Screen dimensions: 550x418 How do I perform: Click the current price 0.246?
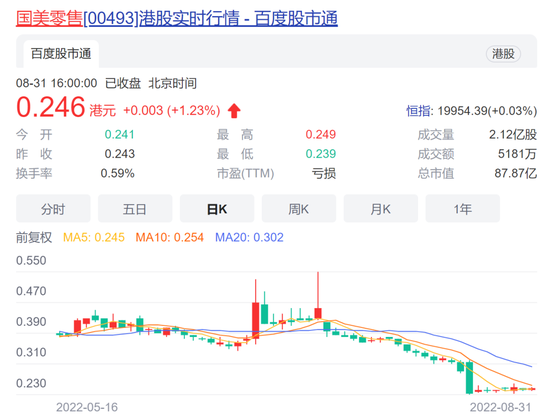point(51,107)
